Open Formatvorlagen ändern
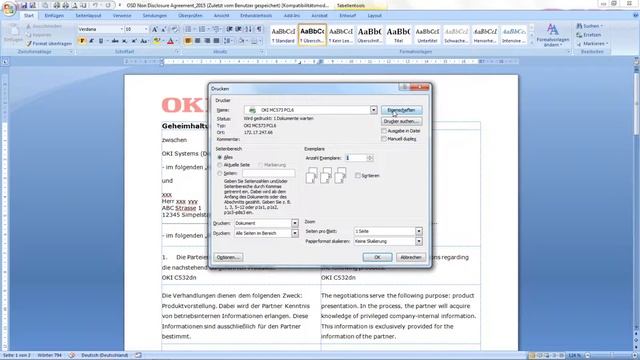The width and height of the screenshot is (640, 360). click(553, 35)
